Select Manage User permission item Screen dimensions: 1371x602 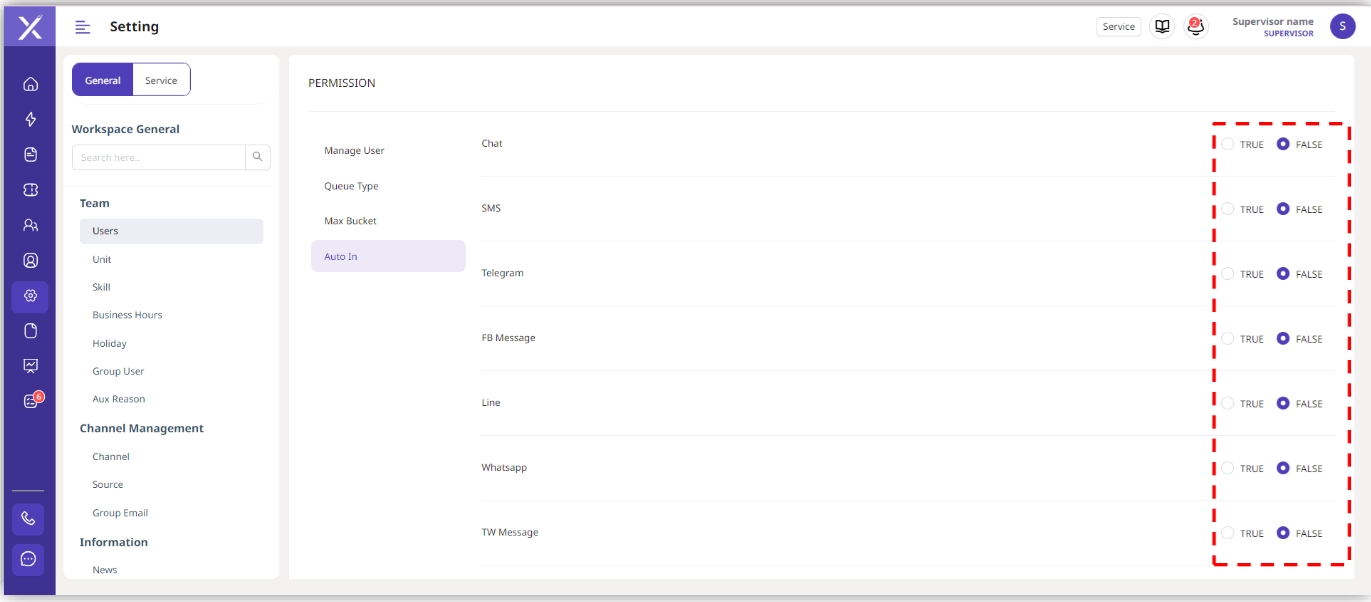pos(354,151)
